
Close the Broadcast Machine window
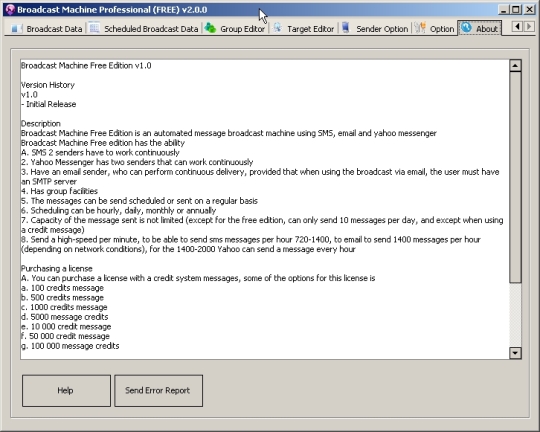click(529, 9)
